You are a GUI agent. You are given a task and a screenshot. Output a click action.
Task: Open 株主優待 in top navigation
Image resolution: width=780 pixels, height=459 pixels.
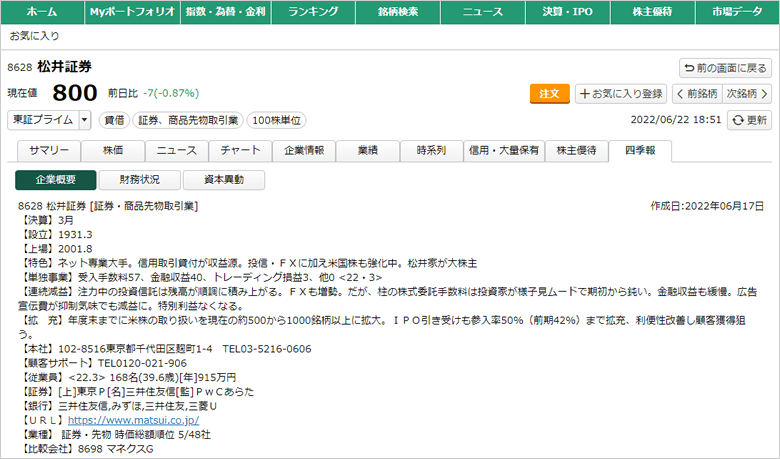652,12
